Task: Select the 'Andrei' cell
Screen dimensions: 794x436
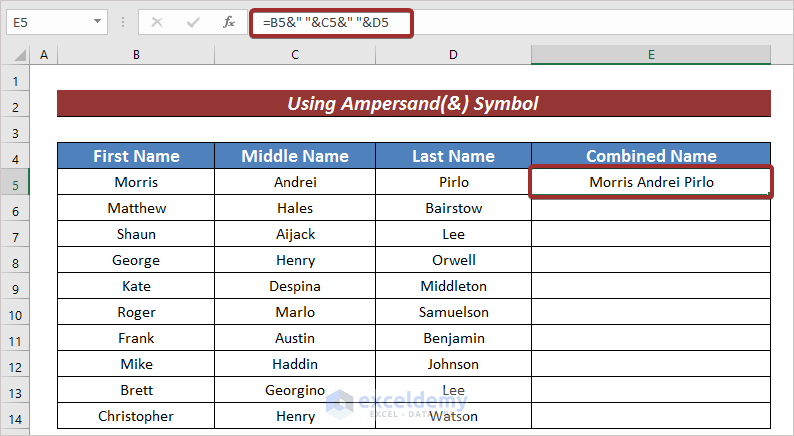Action: coord(295,182)
